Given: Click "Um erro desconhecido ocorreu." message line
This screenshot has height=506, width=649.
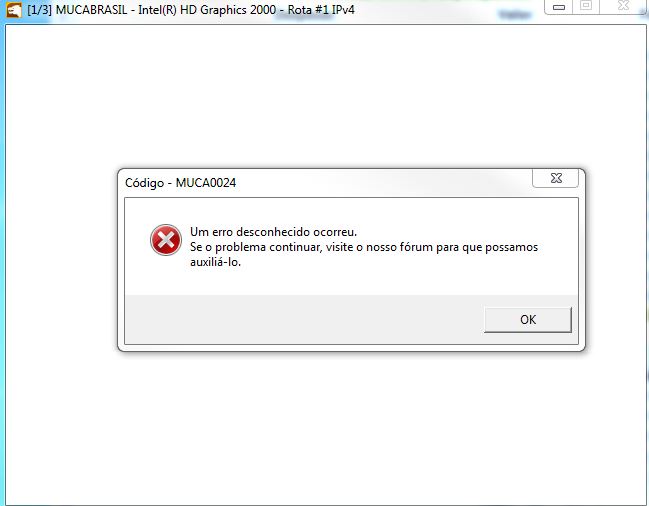Looking at the screenshot, I should [x=273, y=232].
